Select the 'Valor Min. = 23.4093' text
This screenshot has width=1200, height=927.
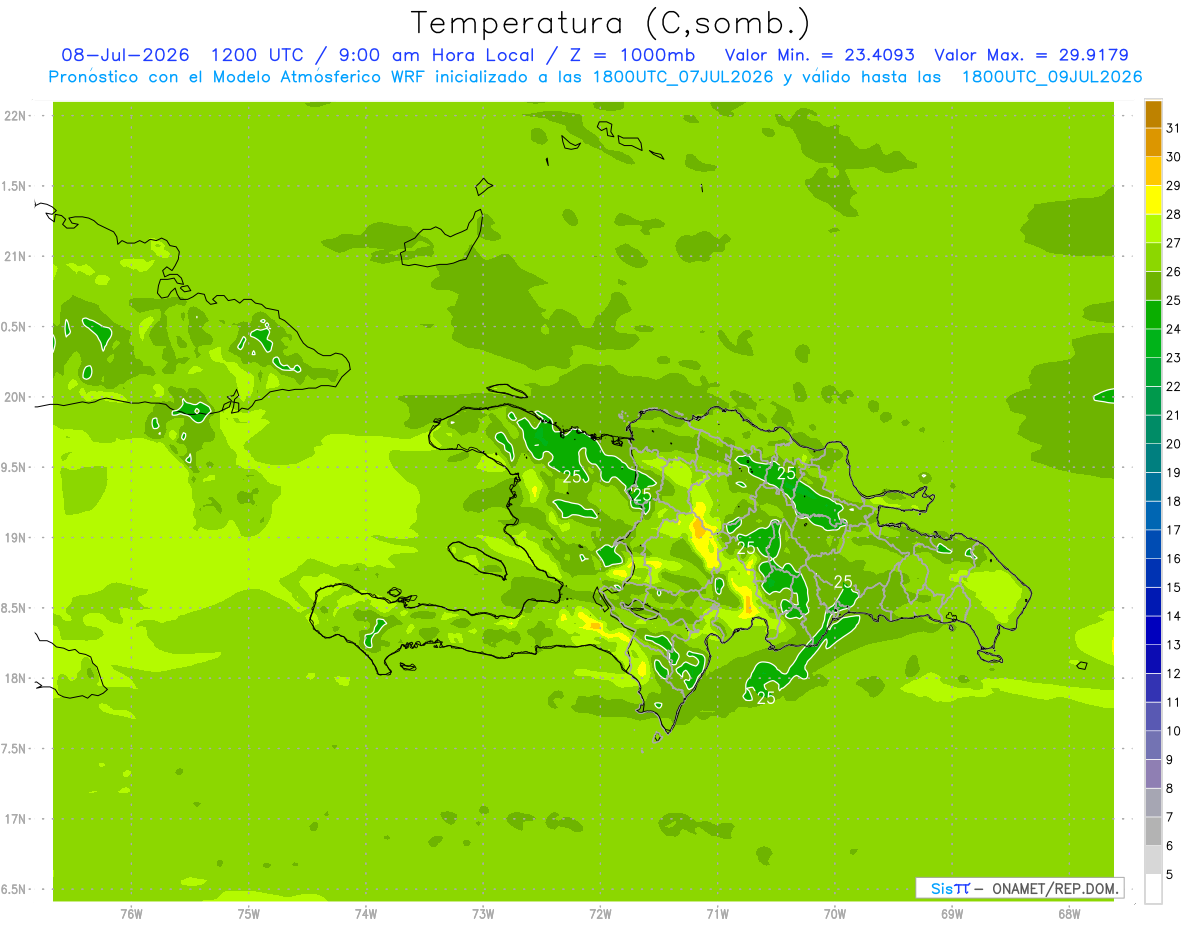click(819, 55)
